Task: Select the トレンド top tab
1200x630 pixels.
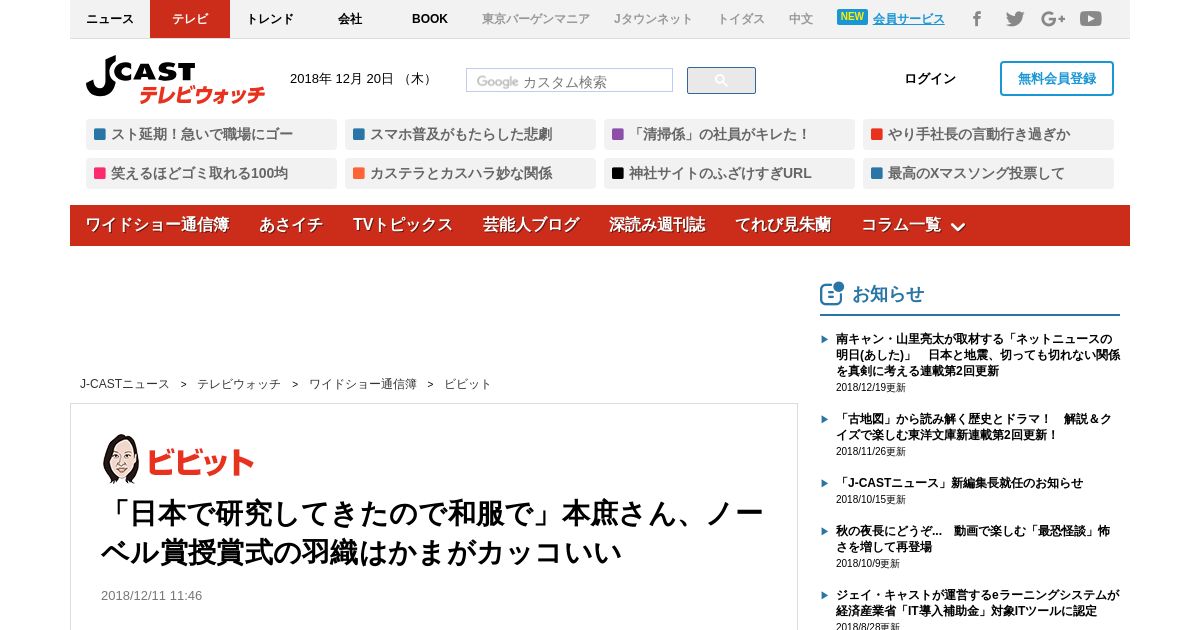Action: pyautogui.click(x=270, y=19)
